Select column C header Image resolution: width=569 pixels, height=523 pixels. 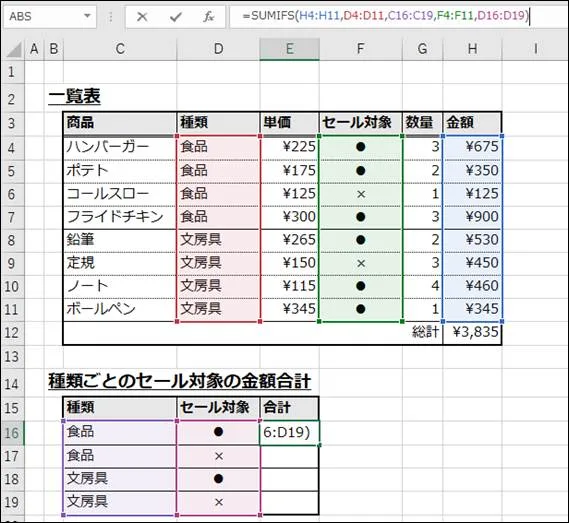120,49
